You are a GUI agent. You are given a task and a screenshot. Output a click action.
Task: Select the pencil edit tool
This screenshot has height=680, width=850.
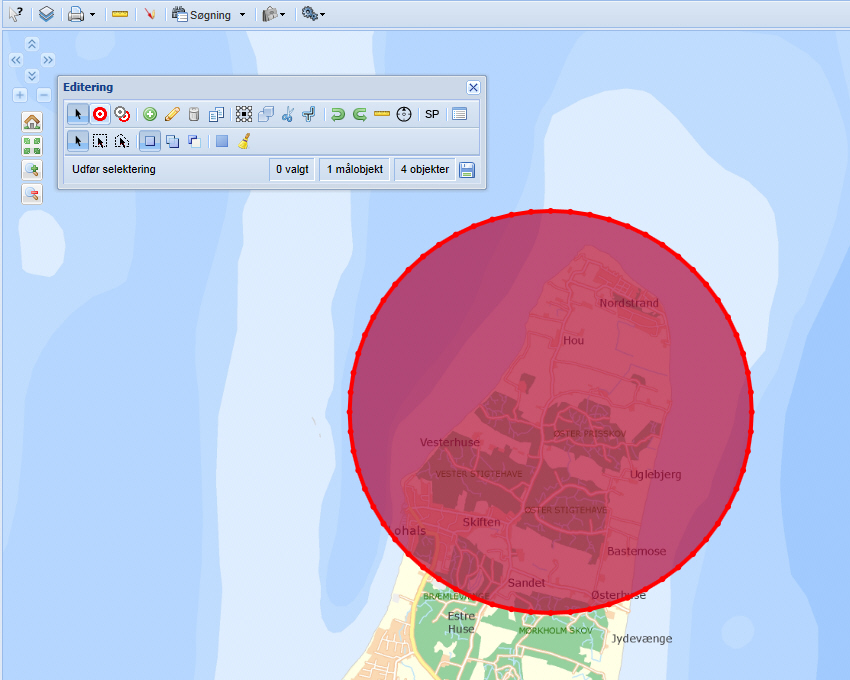172,114
